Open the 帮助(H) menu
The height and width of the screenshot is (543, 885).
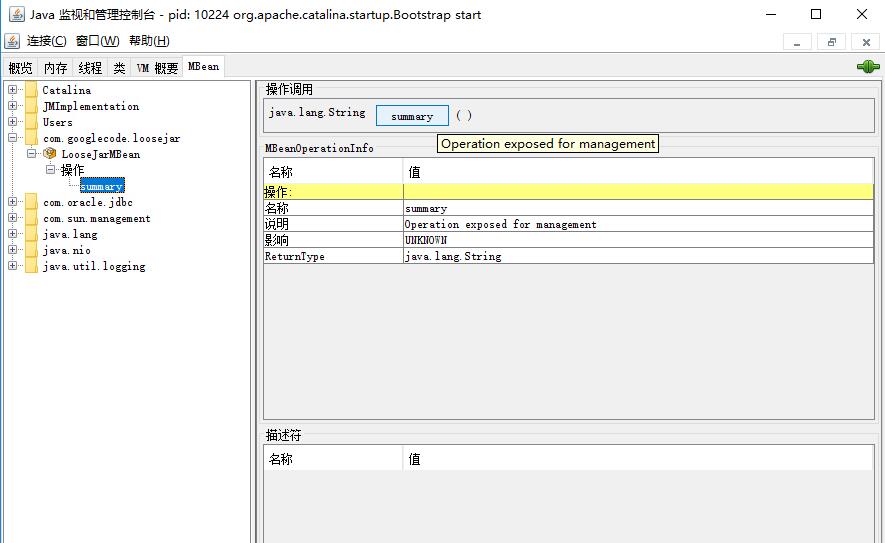[149, 41]
